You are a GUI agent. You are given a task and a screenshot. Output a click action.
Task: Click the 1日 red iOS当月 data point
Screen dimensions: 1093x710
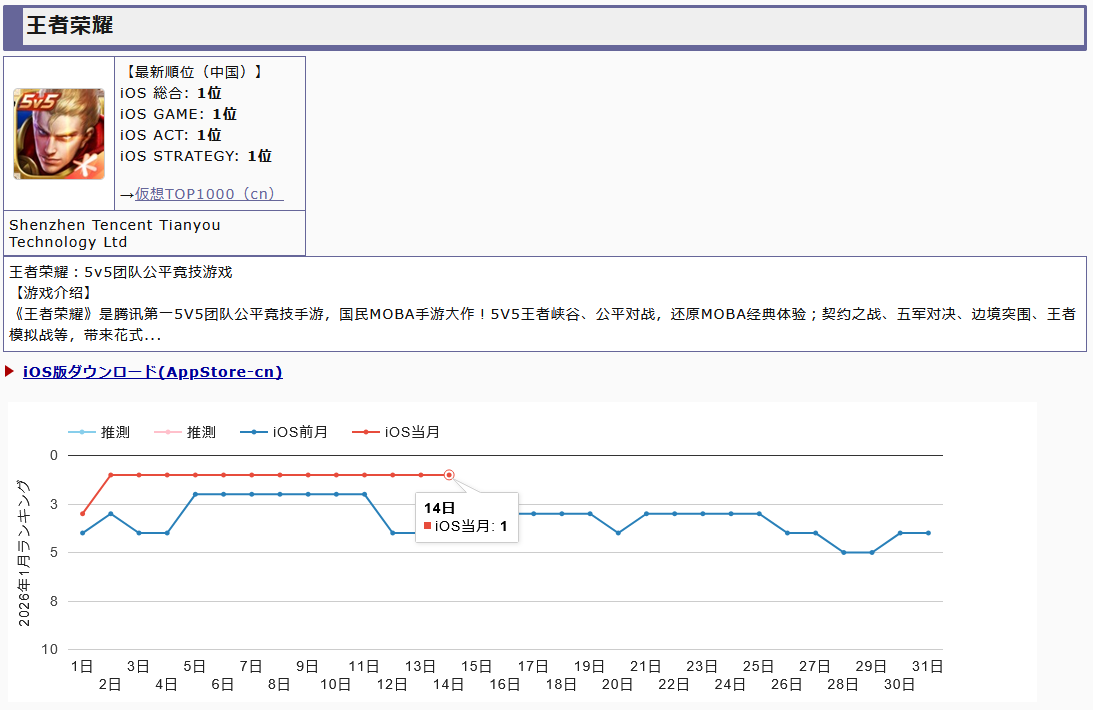pyautogui.click(x=82, y=514)
